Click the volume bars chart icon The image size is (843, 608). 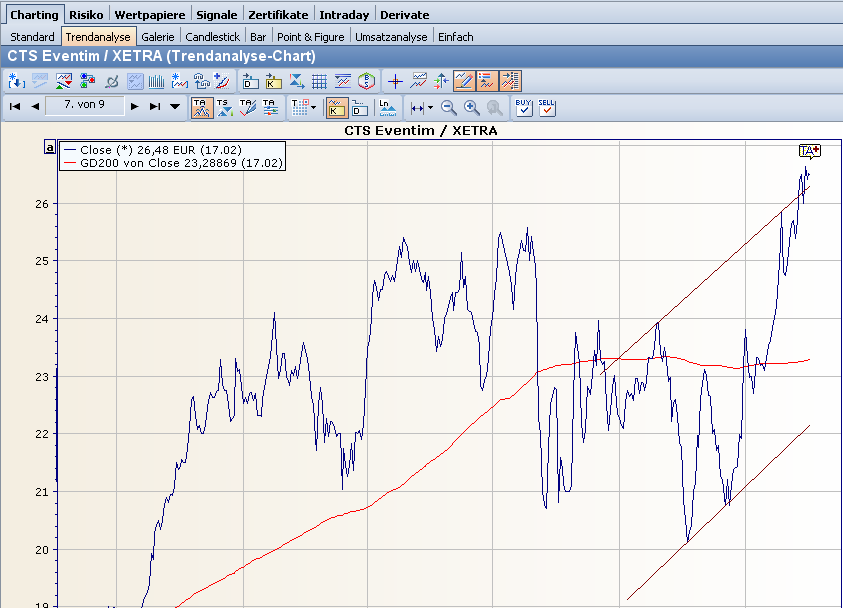pyautogui.click(x=157, y=81)
